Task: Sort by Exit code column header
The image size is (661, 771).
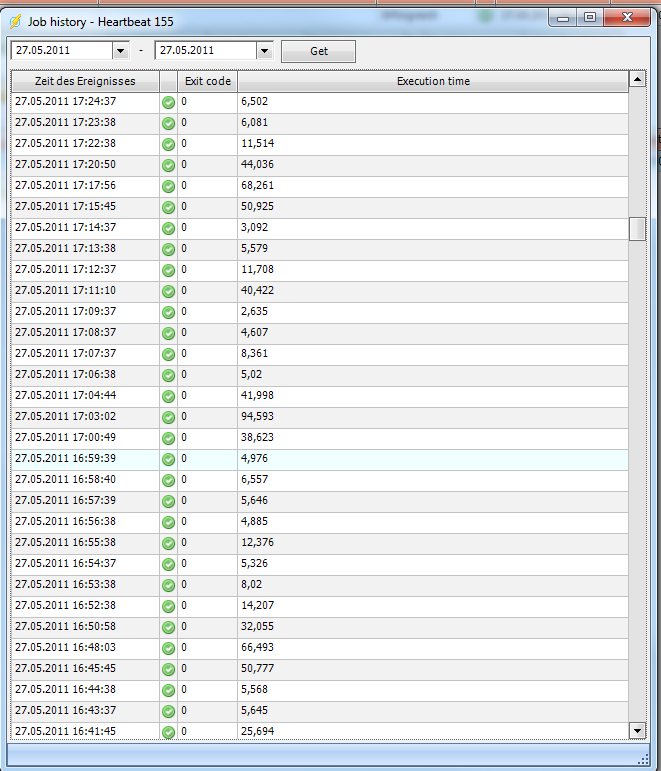Action: point(208,81)
